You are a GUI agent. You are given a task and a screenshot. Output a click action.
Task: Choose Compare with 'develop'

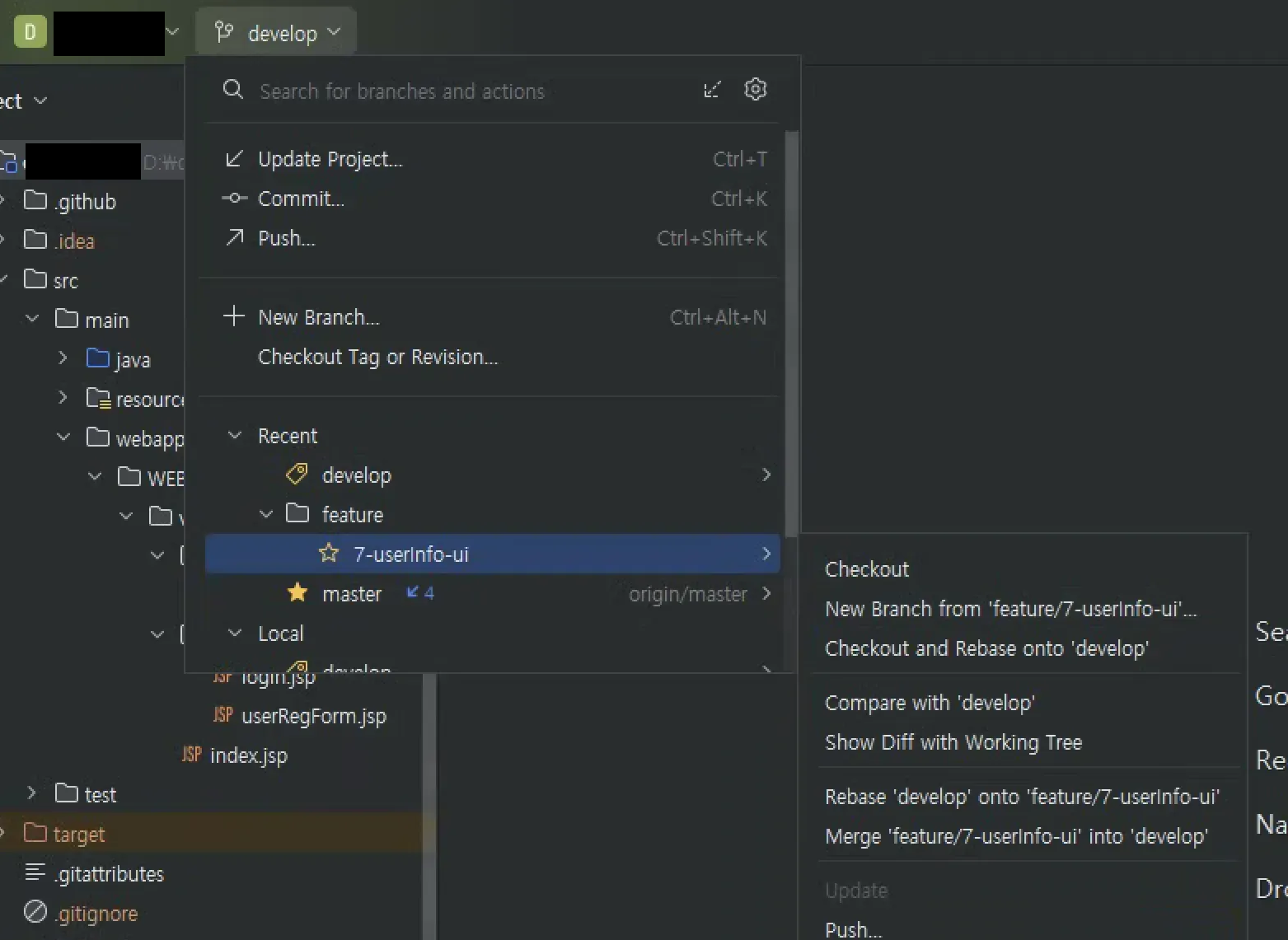[930, 703]
